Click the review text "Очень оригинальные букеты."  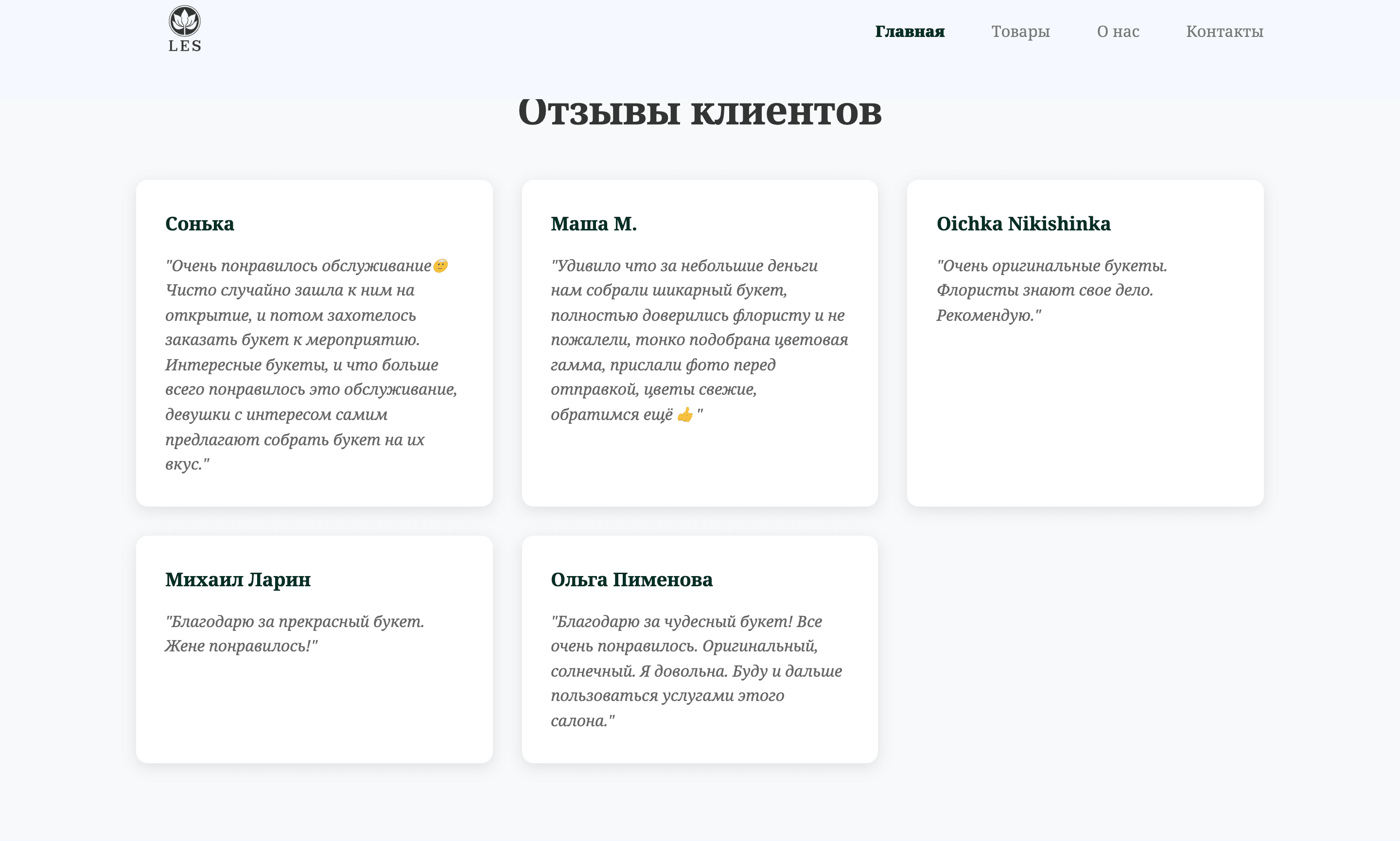(x=1051, y=266)
